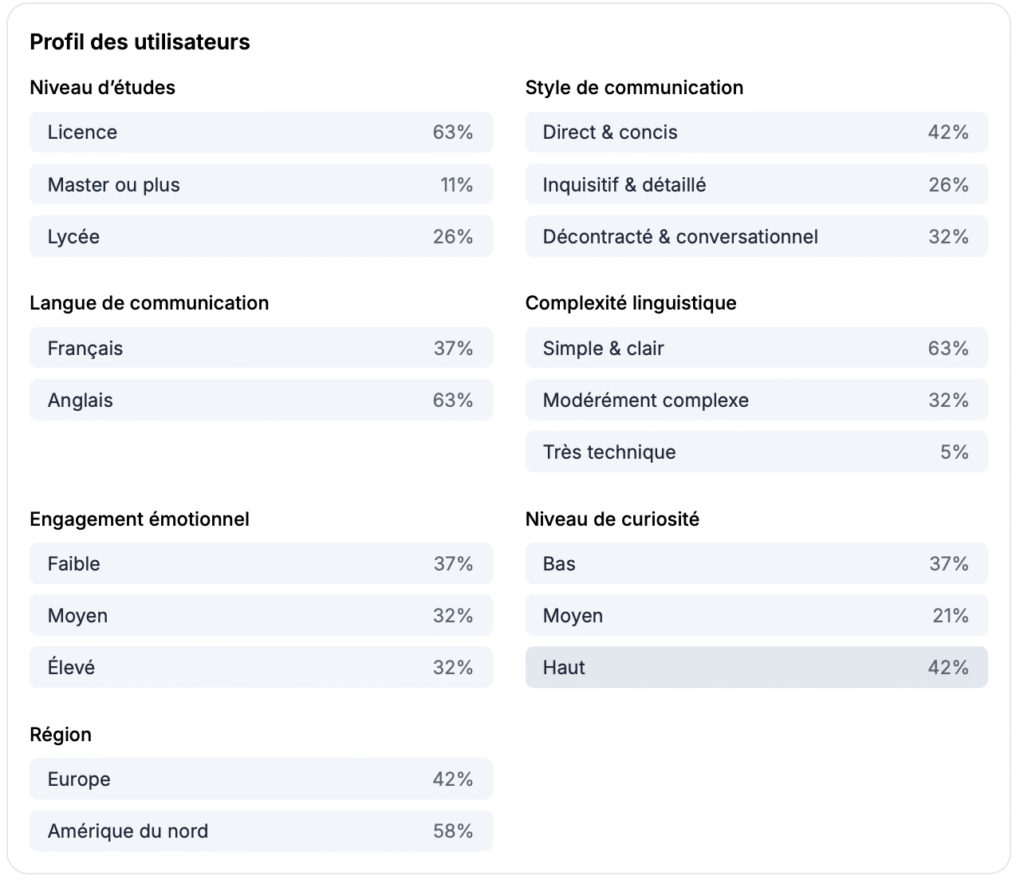Click the Lycée row
This screenshot has height=884, width=1024.
pyautogui.click(x=260, y=237)
